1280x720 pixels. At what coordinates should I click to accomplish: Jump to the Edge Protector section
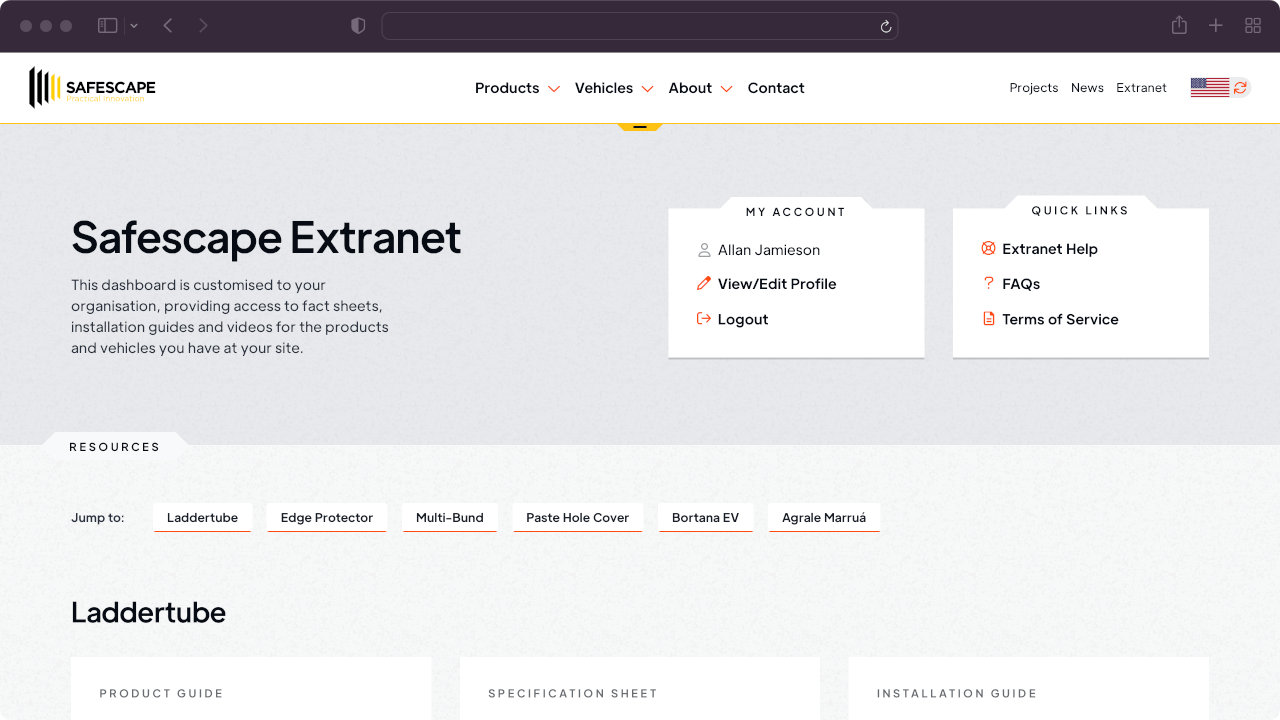tap(327, 518)
